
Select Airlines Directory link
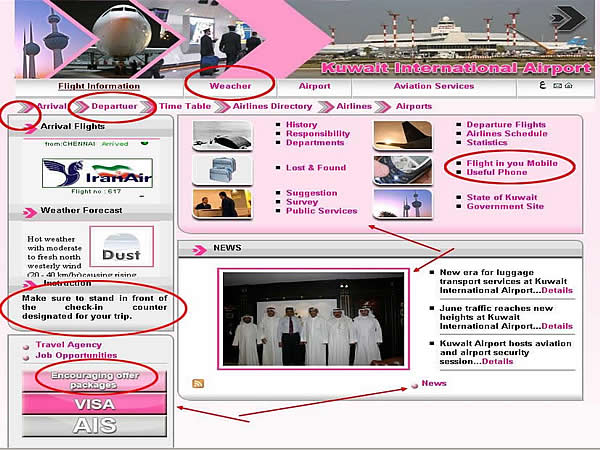tap(272, 106)
